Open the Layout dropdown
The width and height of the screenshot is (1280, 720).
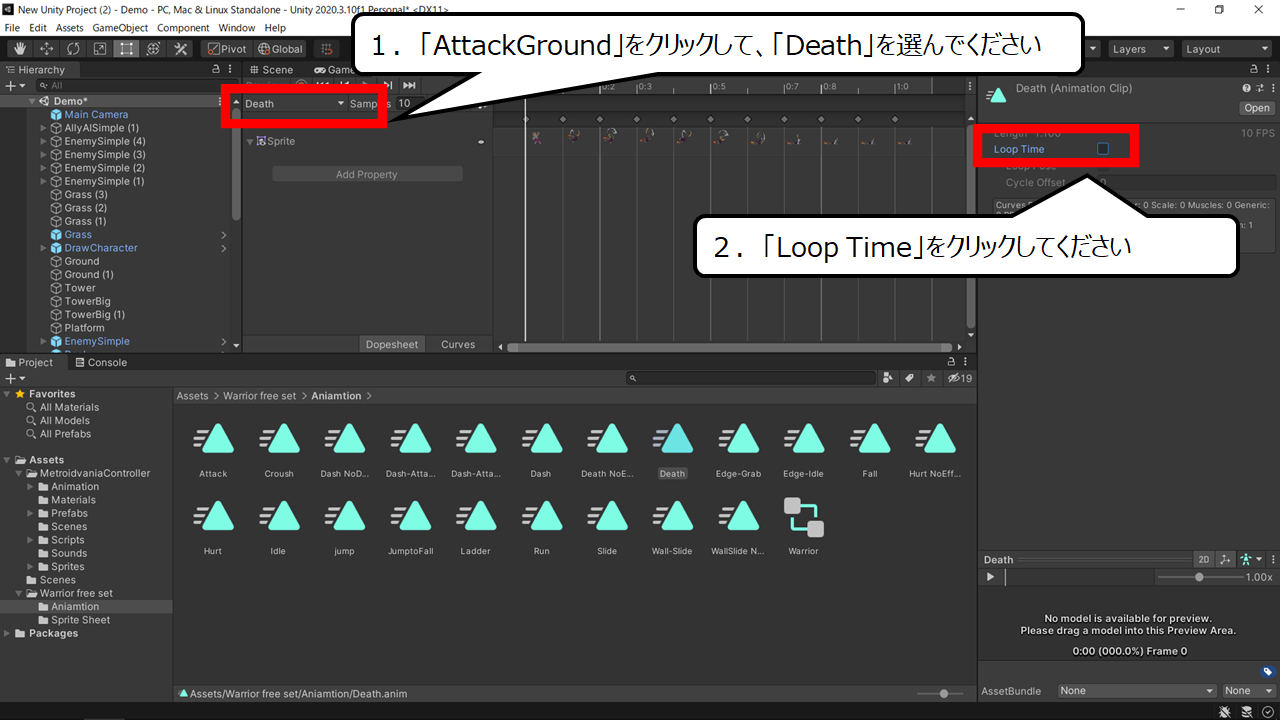(x=1225, y=49)
